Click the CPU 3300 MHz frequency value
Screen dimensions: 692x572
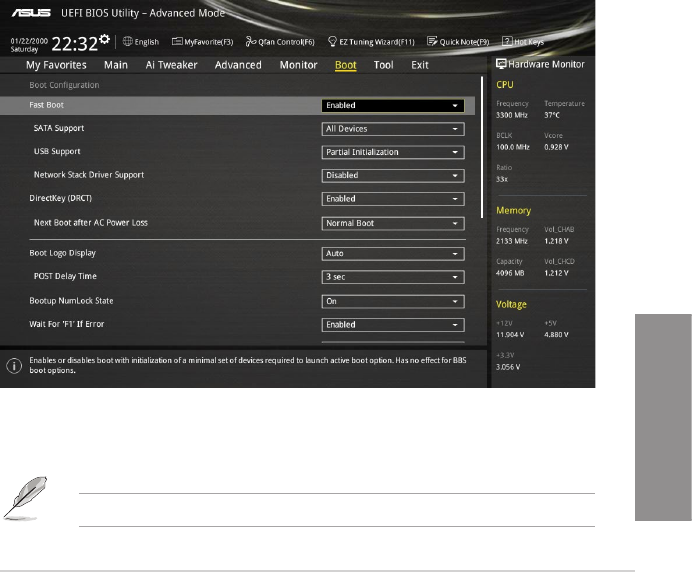[x=511, y=115]
